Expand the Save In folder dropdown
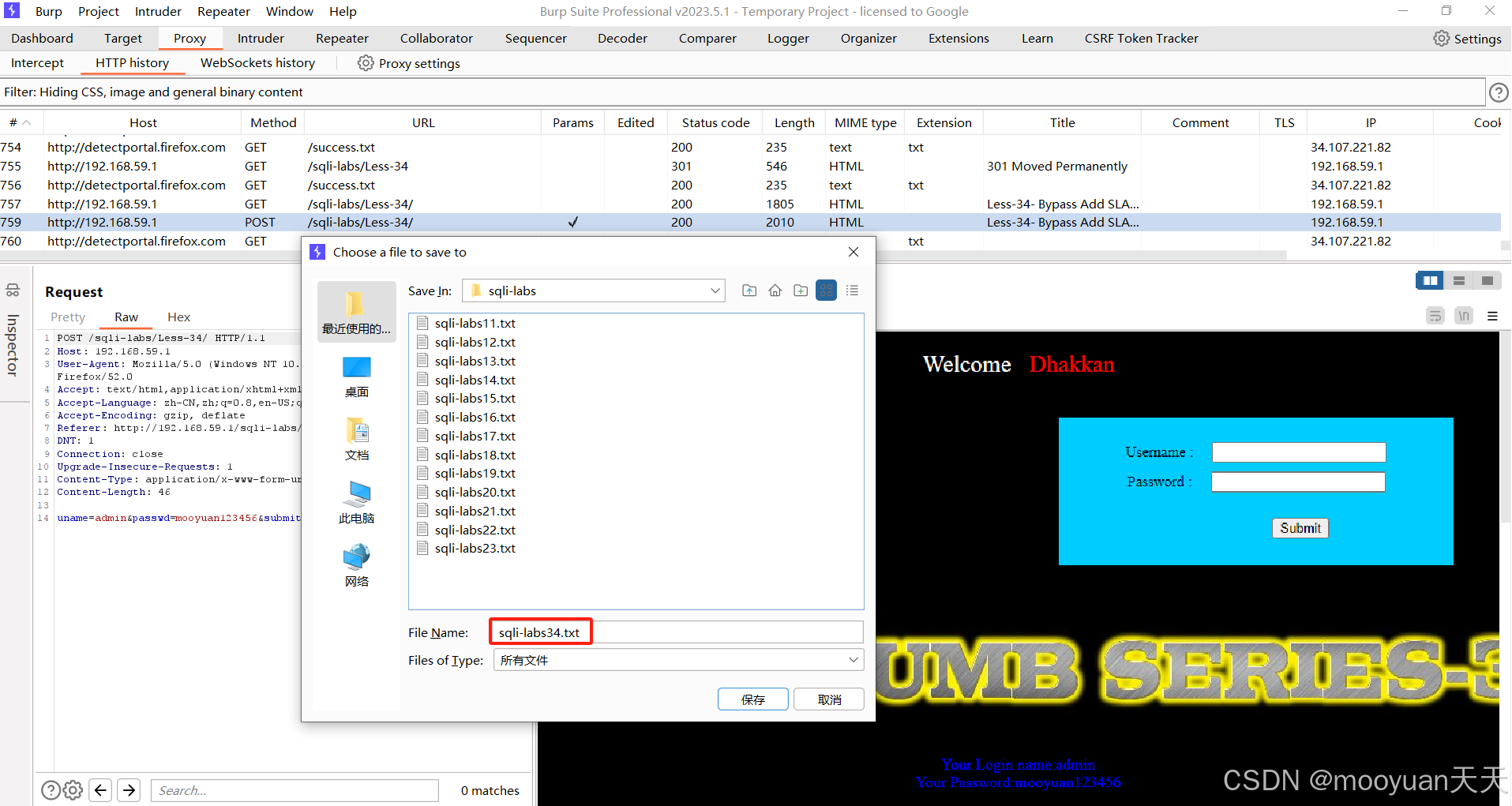1512x806 pixels. pos(715,291)
